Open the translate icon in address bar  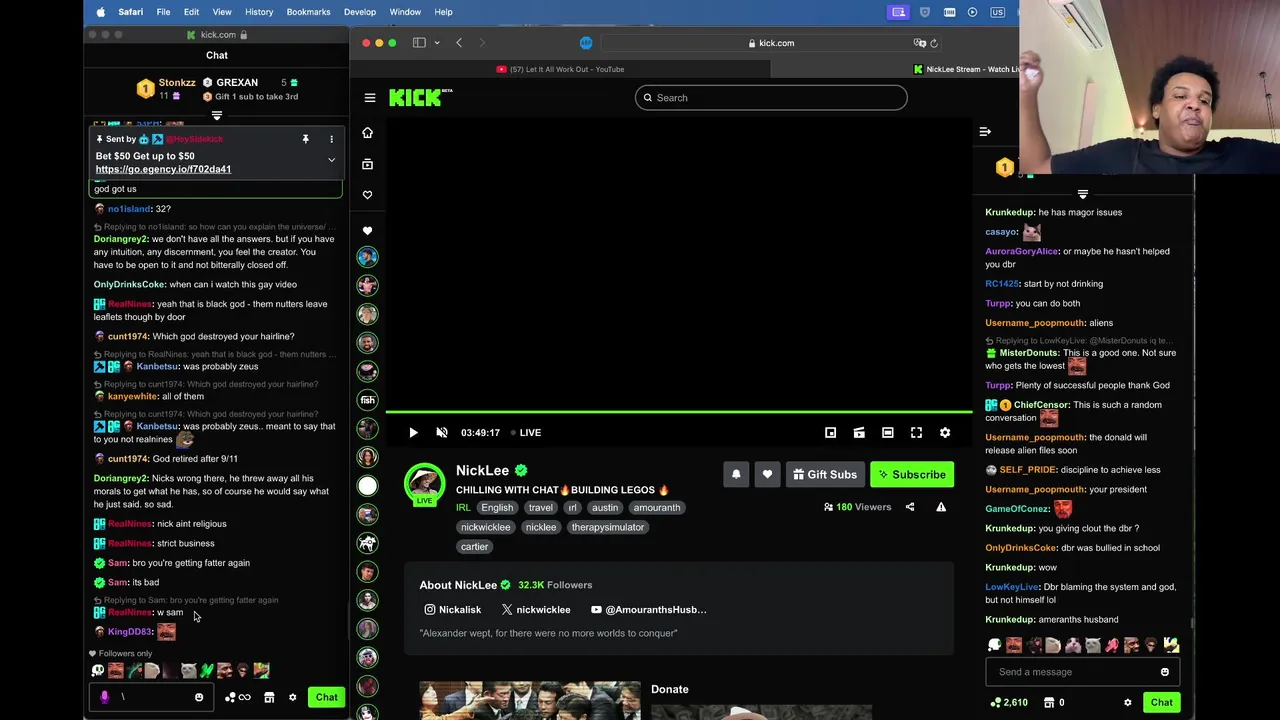tap(919, 43)
